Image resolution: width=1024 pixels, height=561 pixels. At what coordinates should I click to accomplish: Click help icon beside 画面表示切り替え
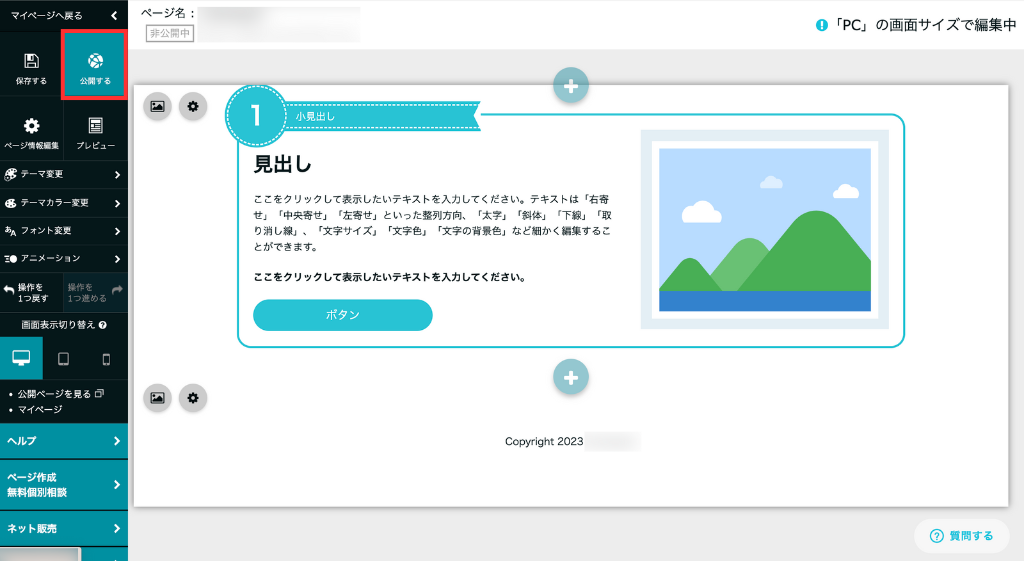coord(103,325)
